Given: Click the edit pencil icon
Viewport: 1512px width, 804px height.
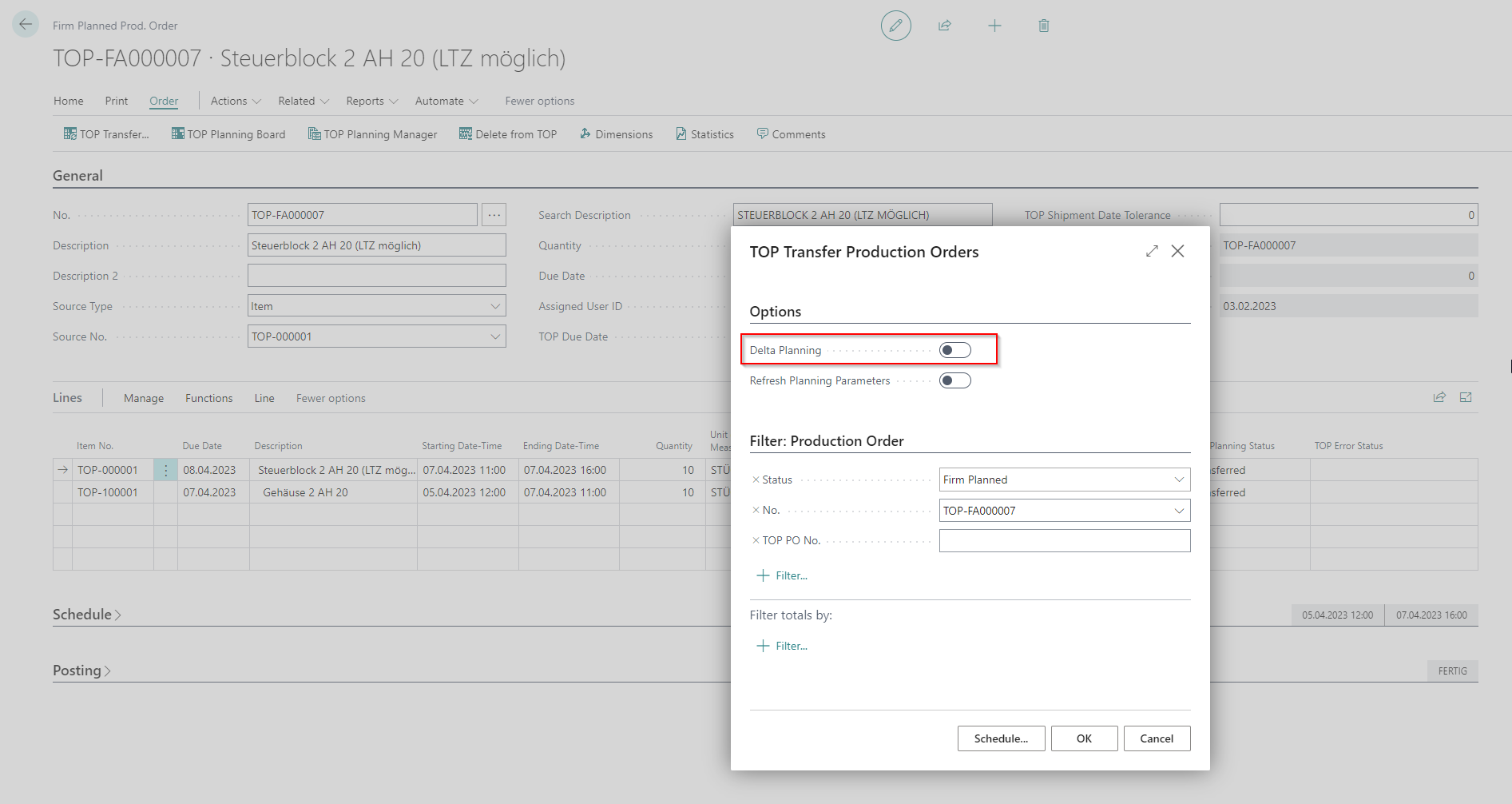Looking at the screenshot, I should (895, 26).
